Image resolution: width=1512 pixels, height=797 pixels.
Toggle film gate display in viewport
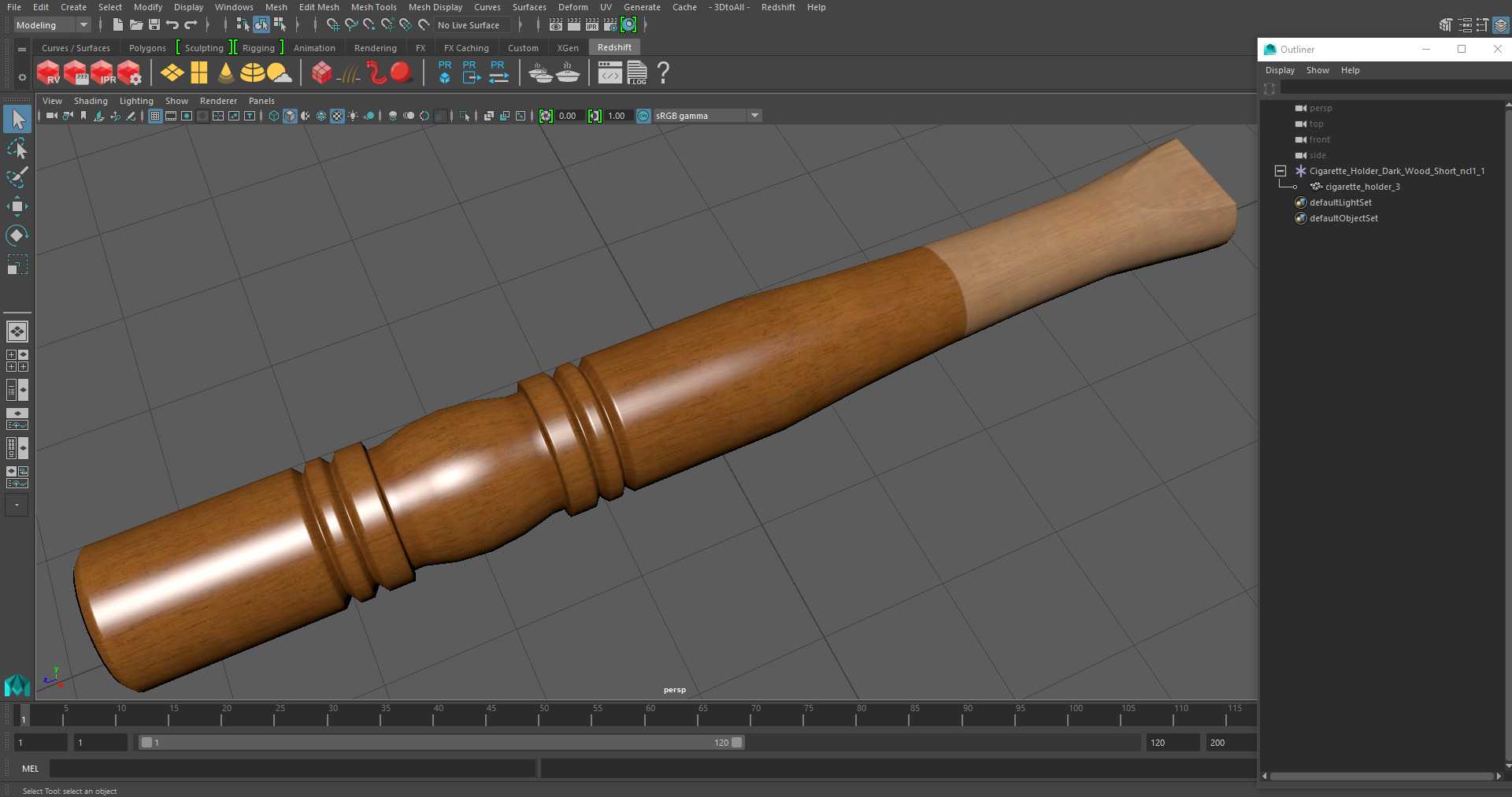tap(171, 116)
